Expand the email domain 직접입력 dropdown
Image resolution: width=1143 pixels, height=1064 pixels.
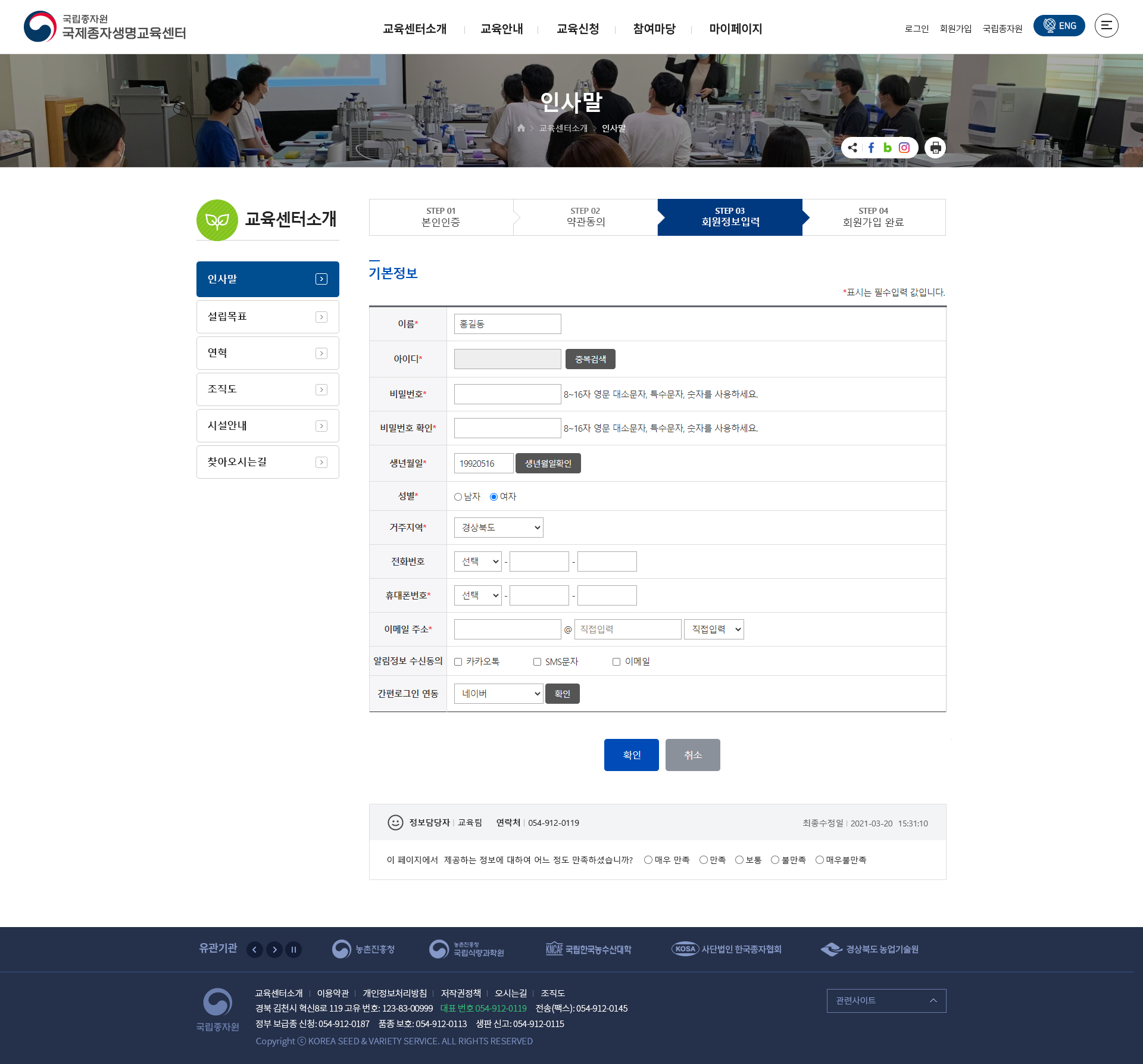pos(714,629)
